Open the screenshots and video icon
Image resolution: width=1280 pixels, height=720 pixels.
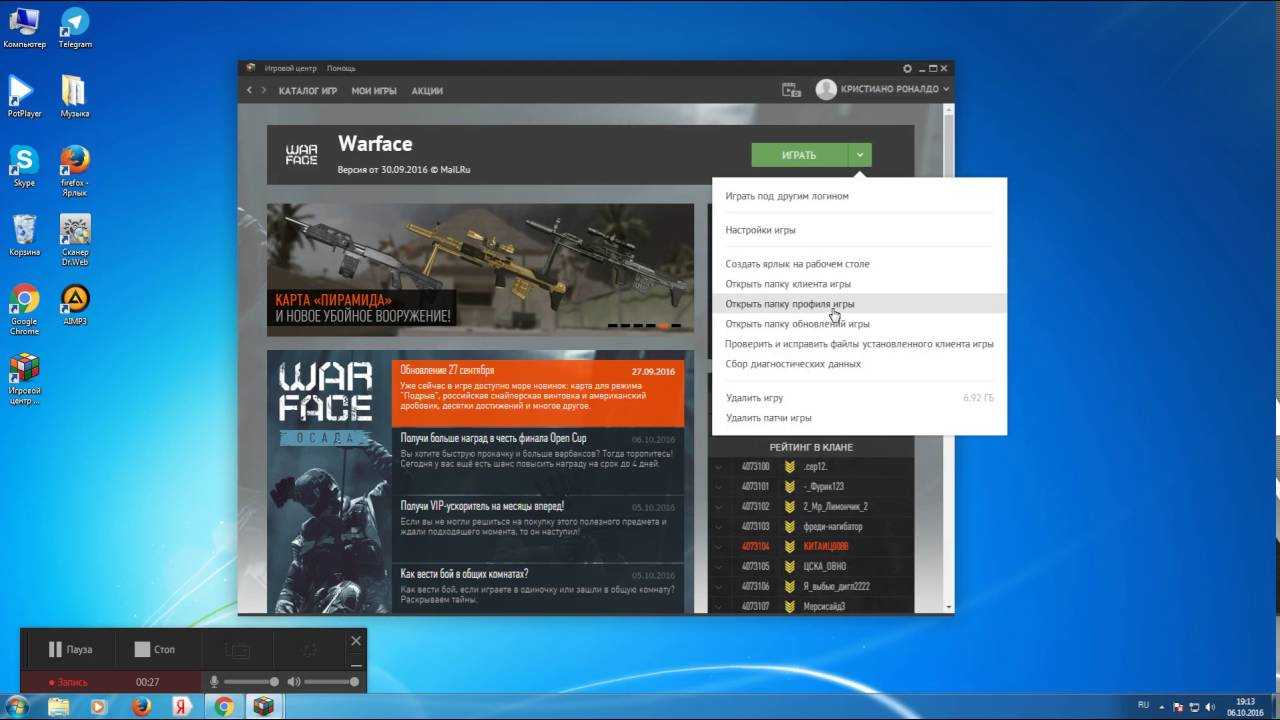point(791,90)
